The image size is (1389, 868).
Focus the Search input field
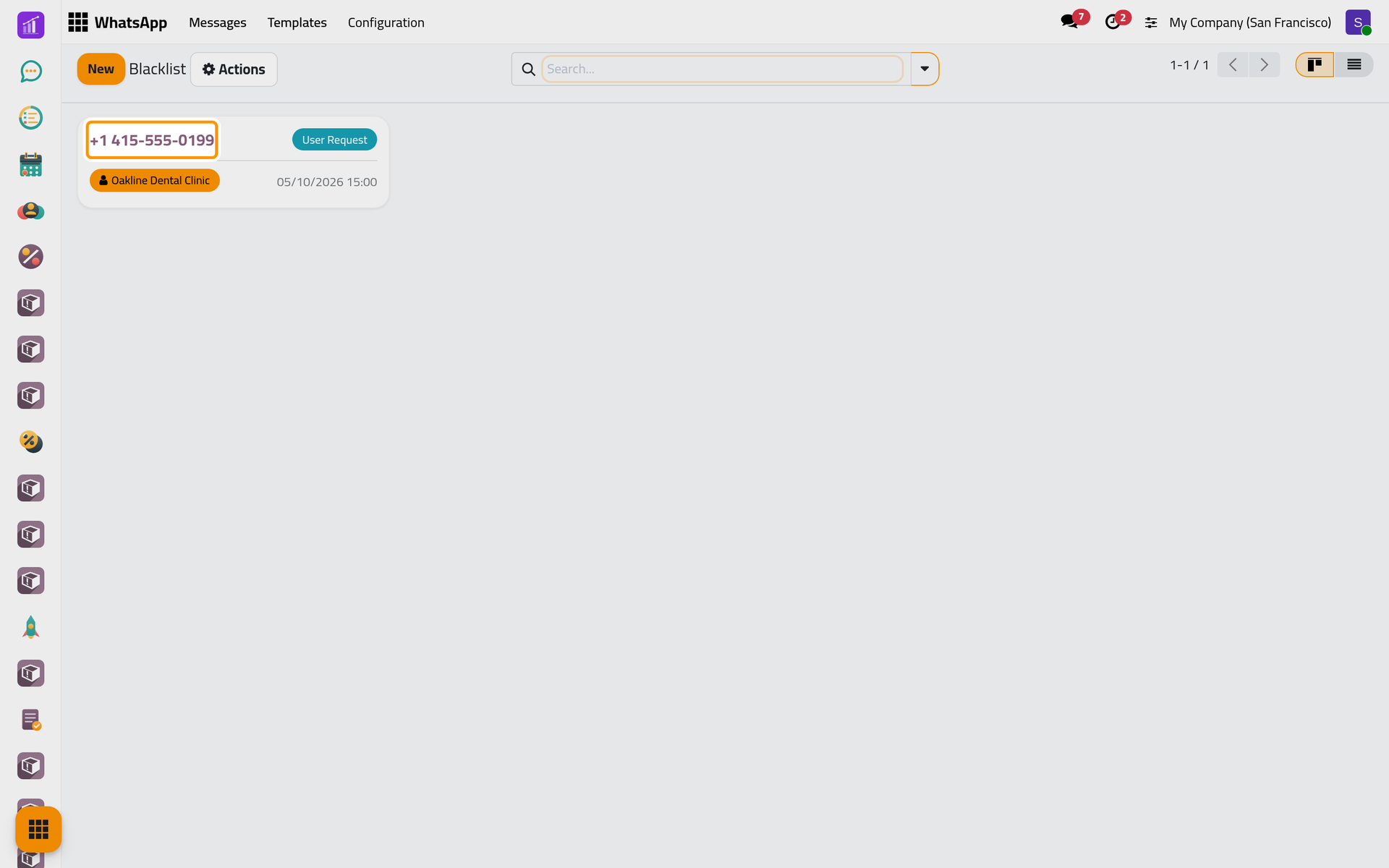pos(722,69)
